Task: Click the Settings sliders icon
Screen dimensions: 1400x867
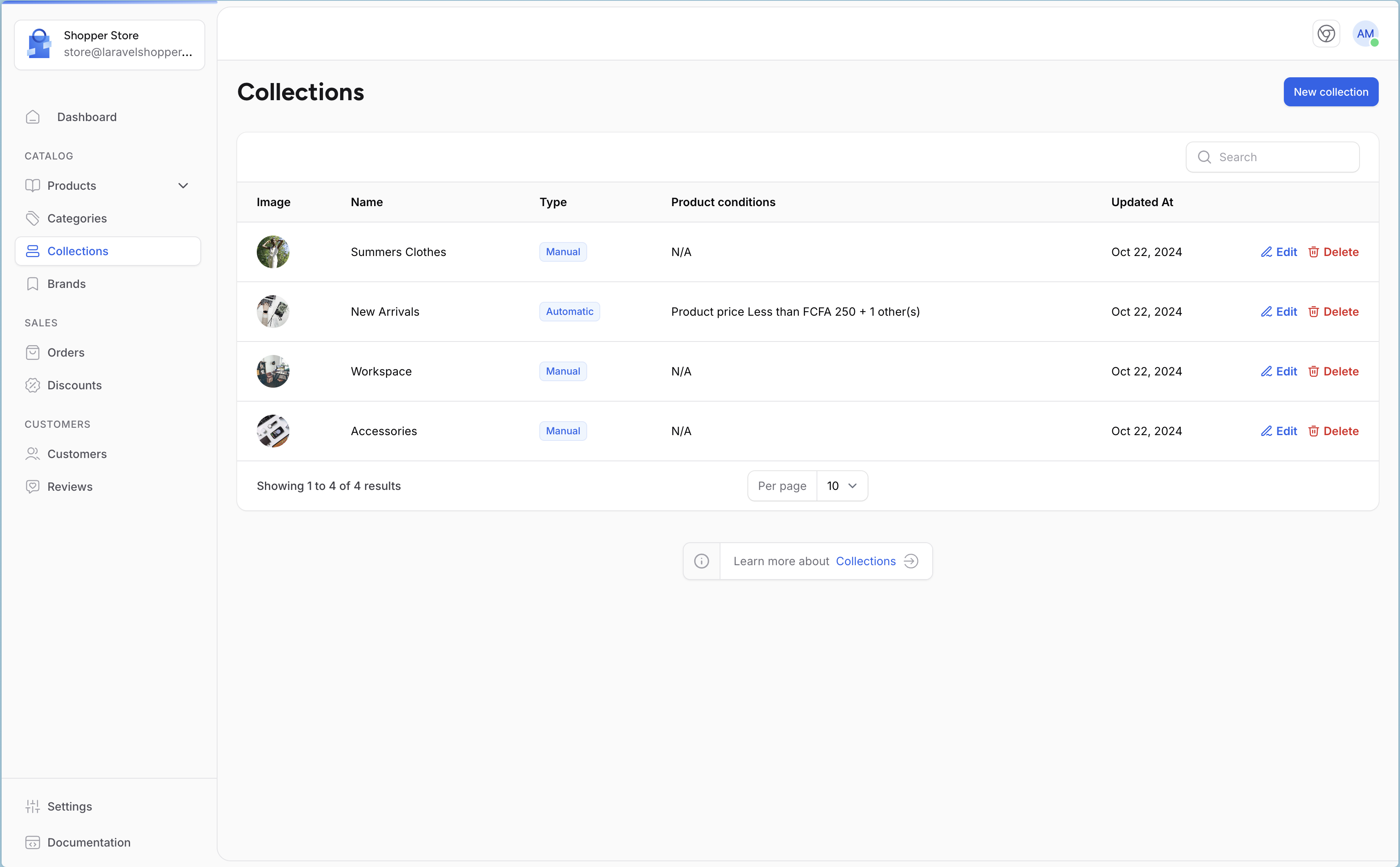Action: (33, 806)
